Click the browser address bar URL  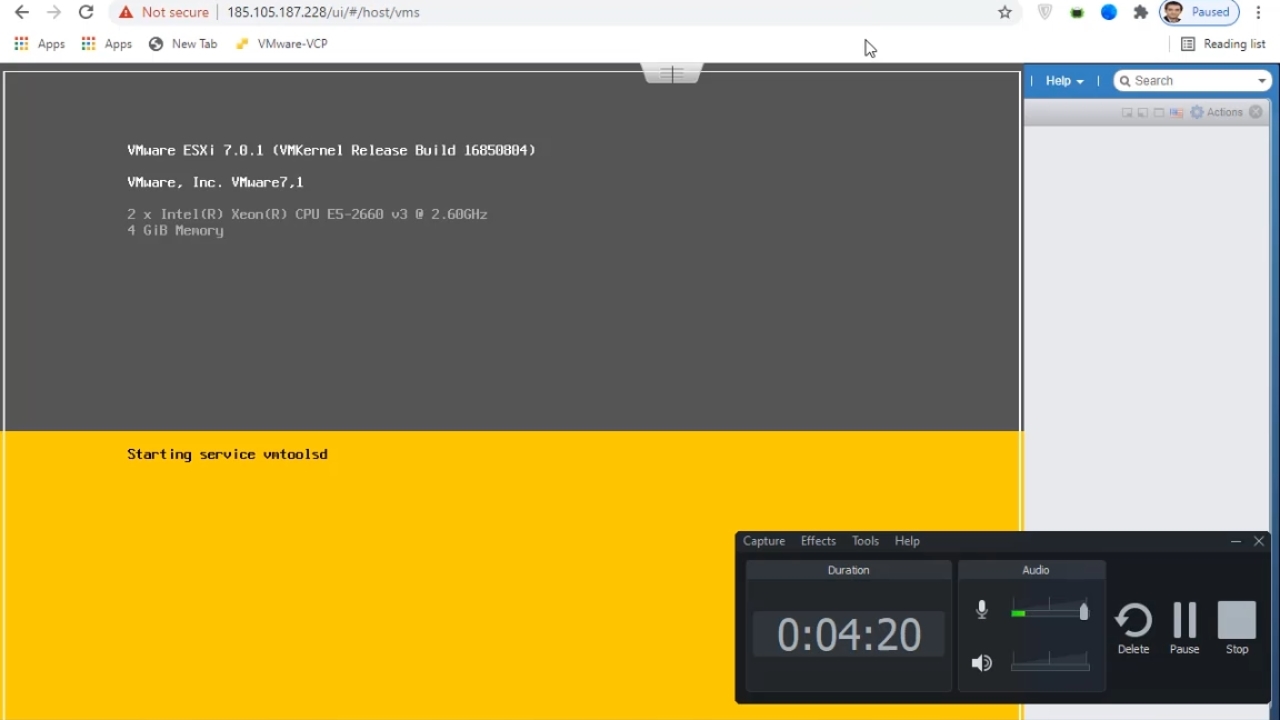tap(323, 12)
